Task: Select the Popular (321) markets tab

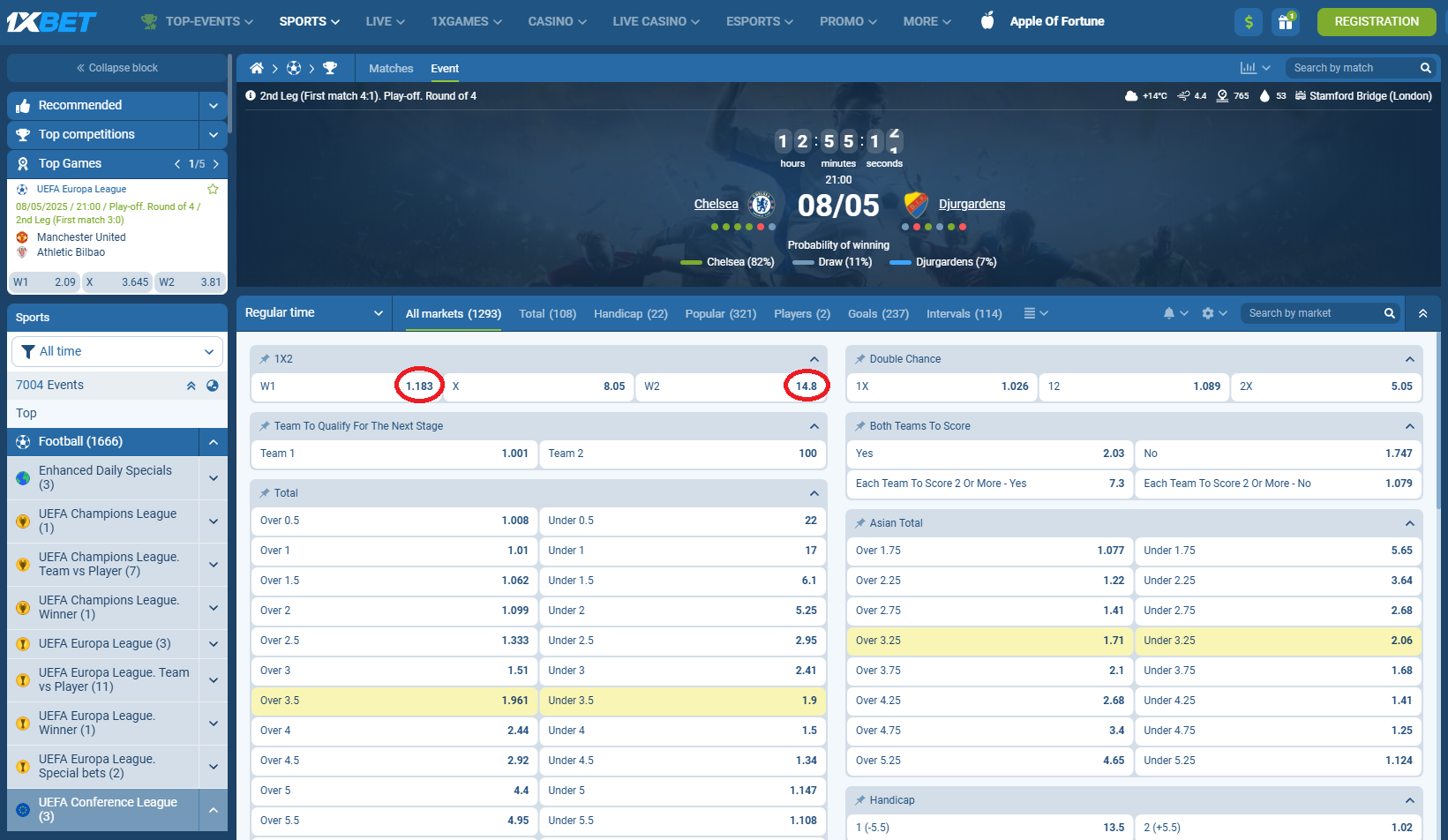Action: (721, 313)
